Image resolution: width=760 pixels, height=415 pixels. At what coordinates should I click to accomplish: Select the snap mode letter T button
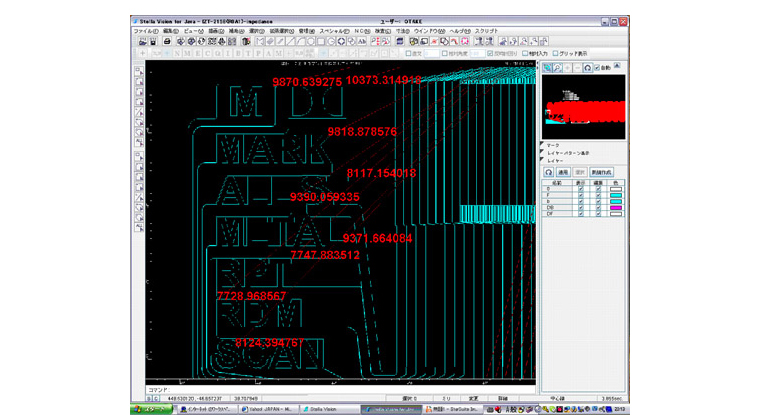(x=248, y=53)
